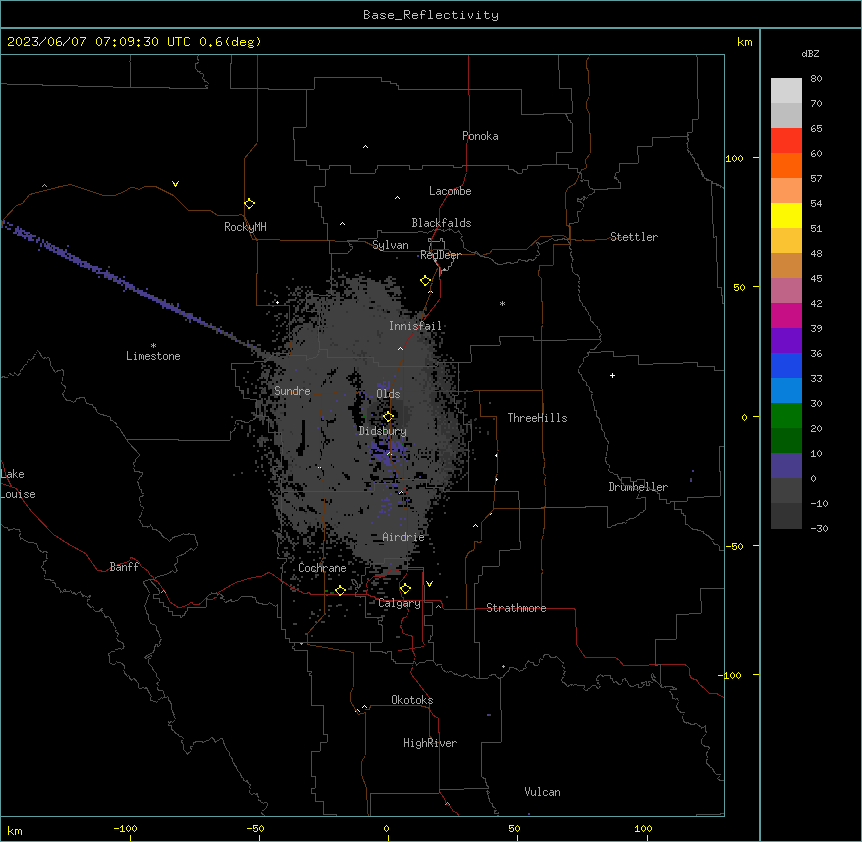Click the HighRiver town label
862x842 pixels.
tap(430, 743)
